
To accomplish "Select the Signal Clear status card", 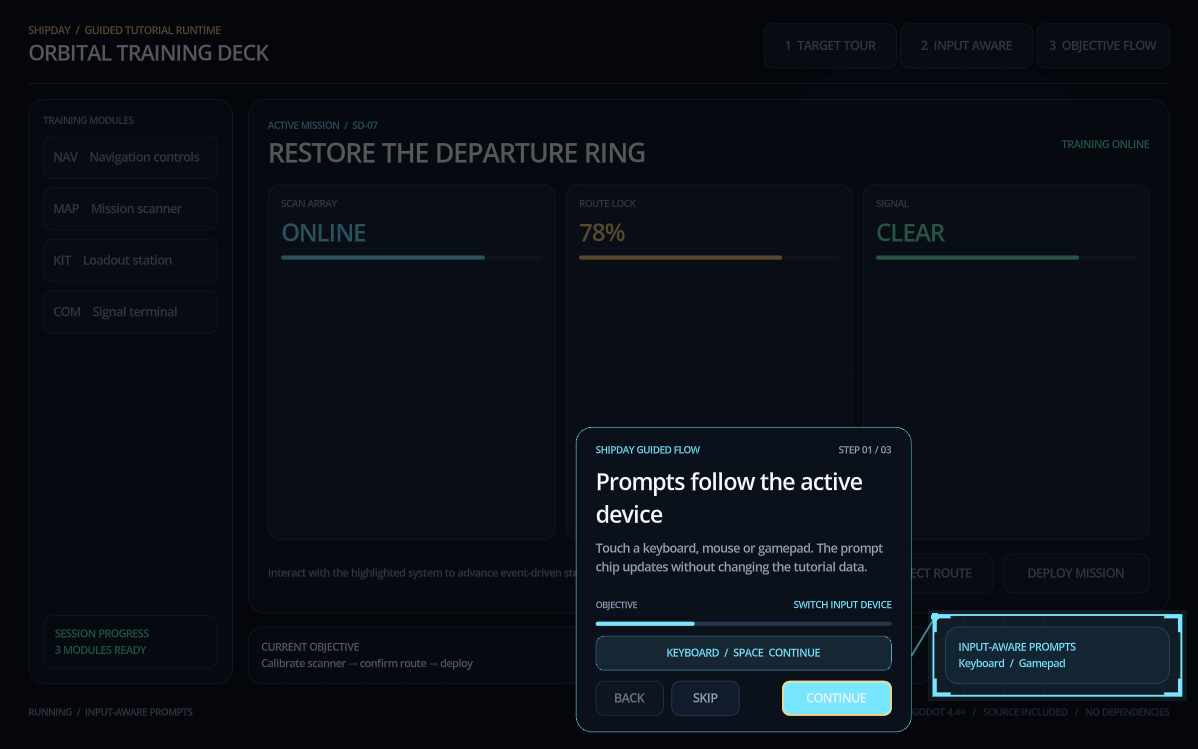I will click(x=1006, y=362).
